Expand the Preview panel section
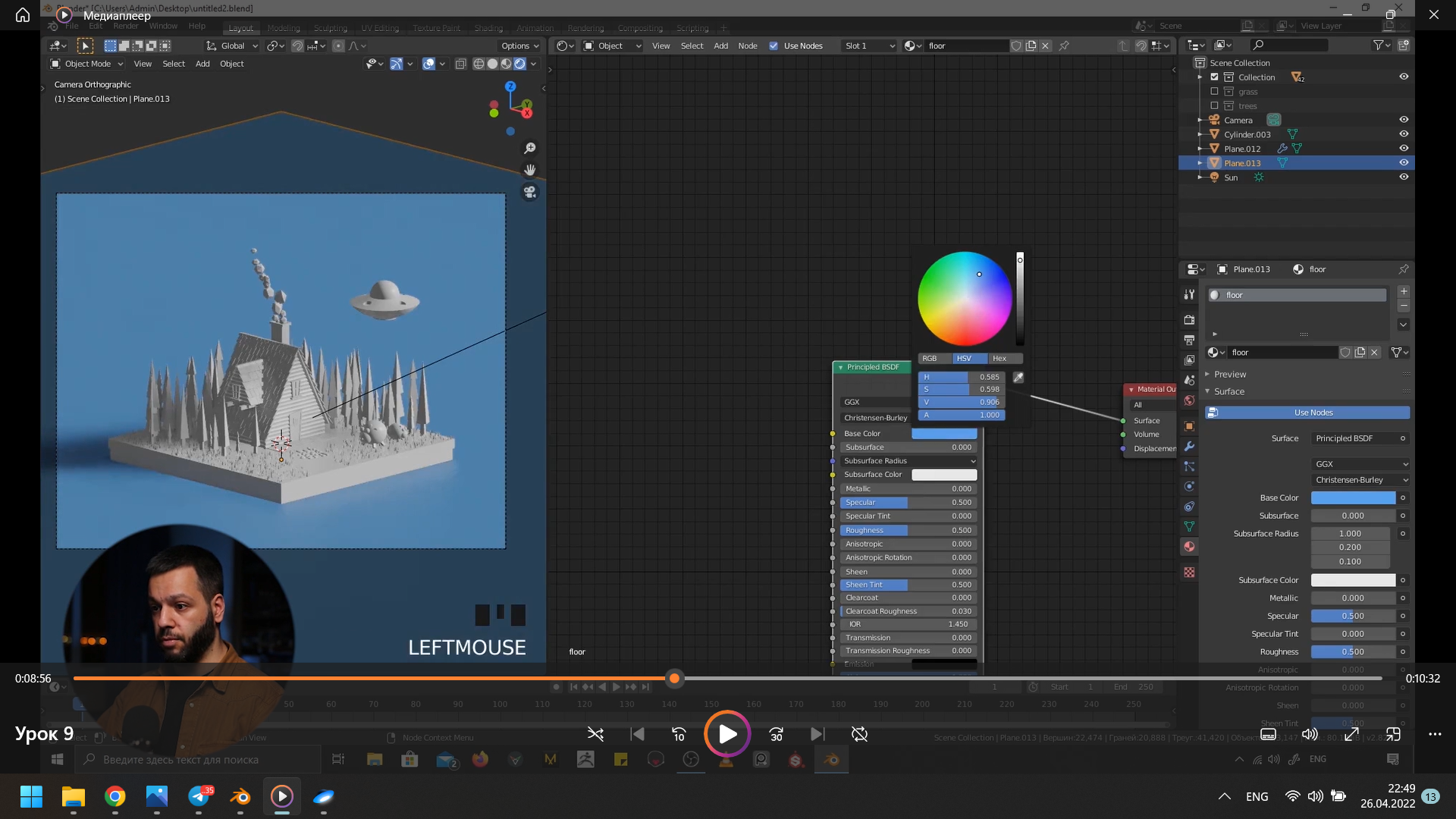 coord(1229,374)
